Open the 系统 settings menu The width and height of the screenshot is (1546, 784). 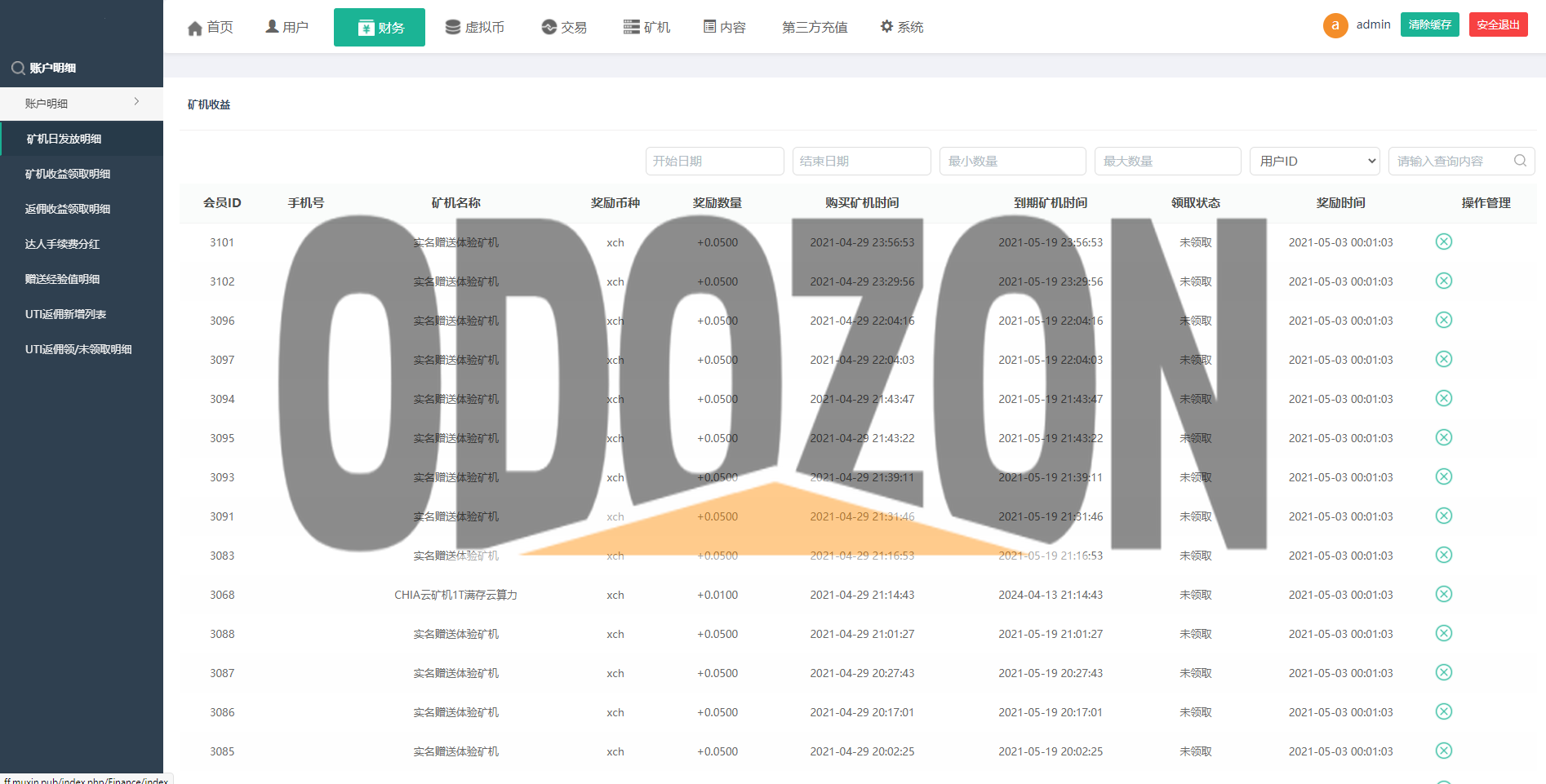902,27
